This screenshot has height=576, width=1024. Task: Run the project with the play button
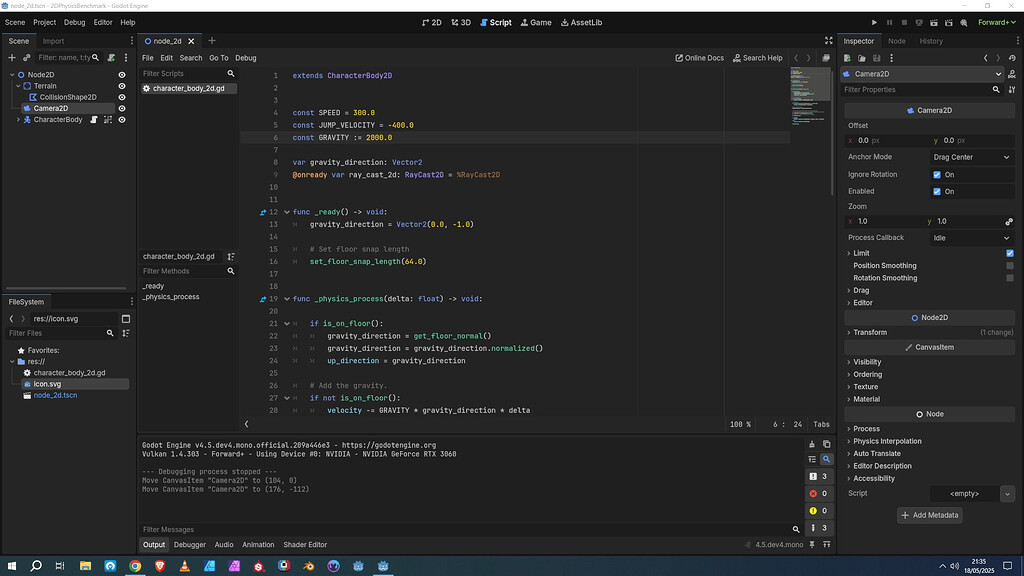873,21
